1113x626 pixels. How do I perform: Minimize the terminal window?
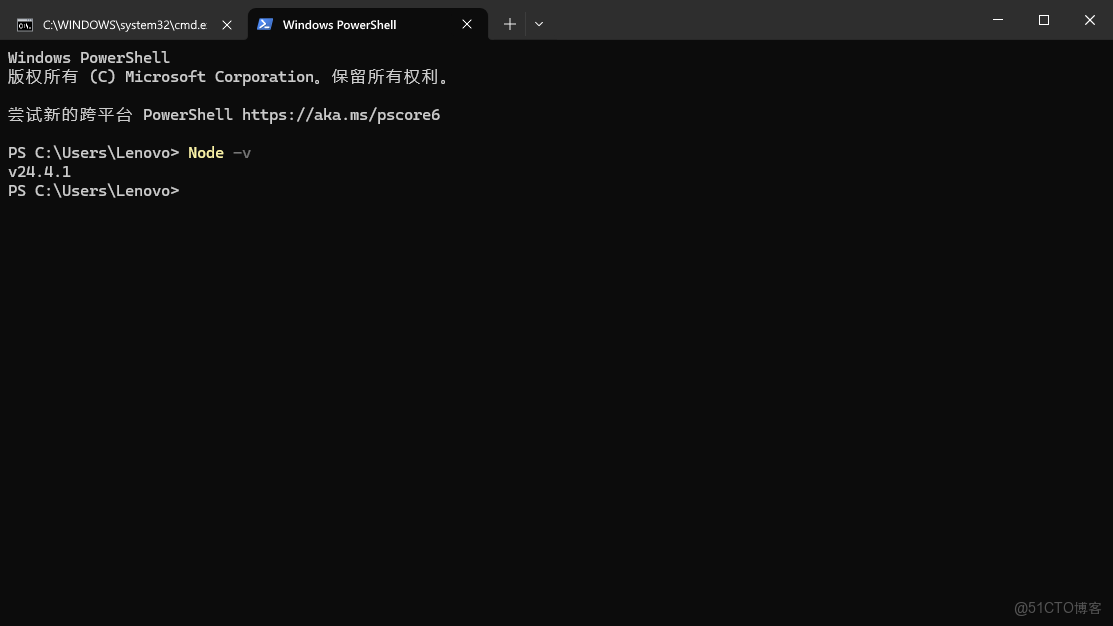pyautogui.click(x=997, y=20)
